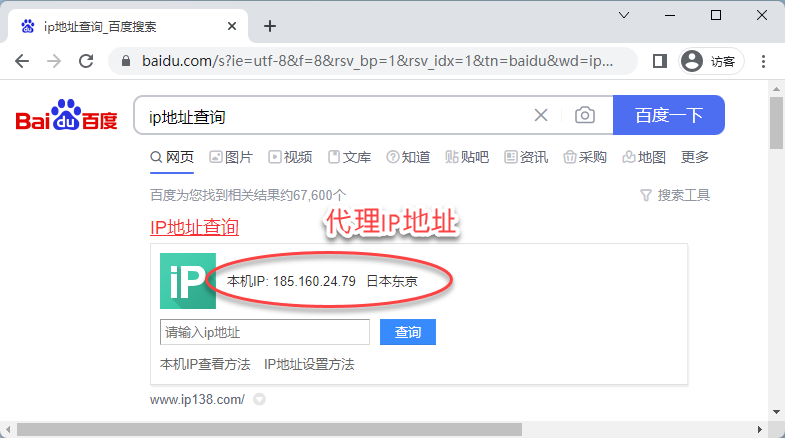Screen dimensions: 785x438
Task: Select the 网页 tab
Action: click(x=172, y=157)
